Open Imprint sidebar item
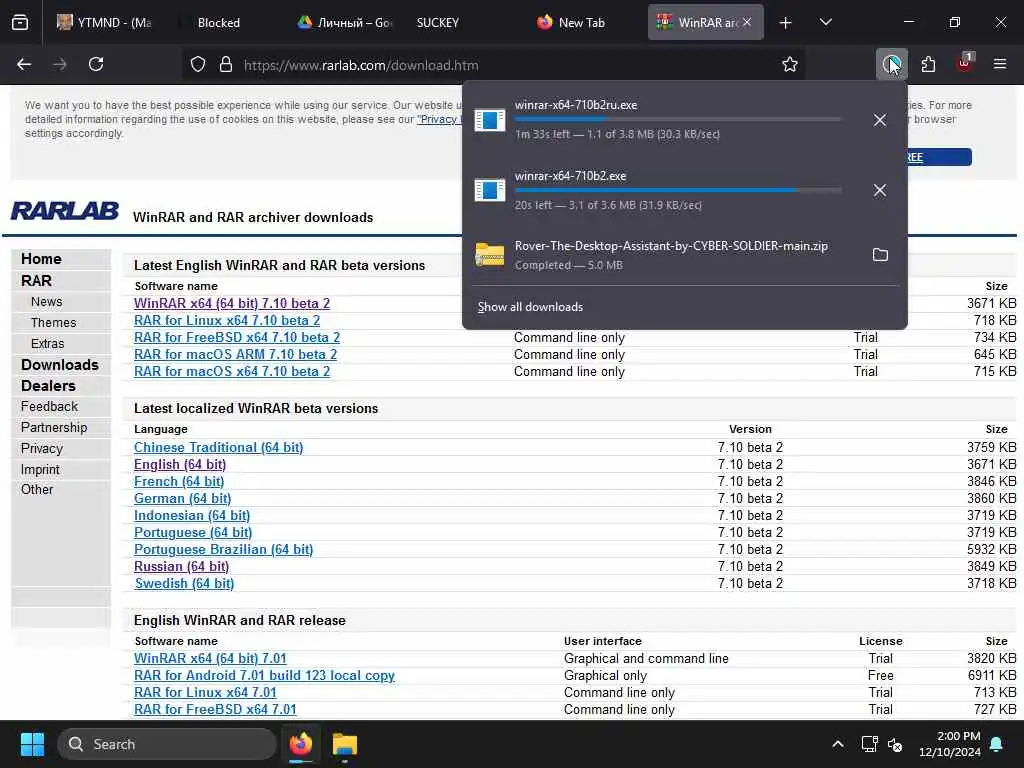Viewport: 1024px width, 768px height. pos(40,470)
